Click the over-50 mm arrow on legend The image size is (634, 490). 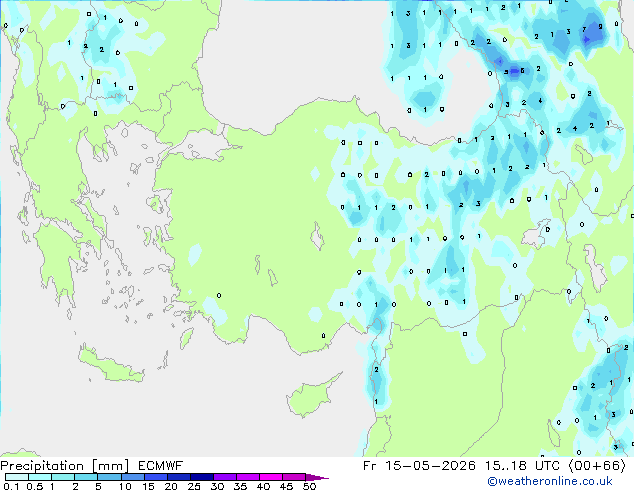click(317, 478)
